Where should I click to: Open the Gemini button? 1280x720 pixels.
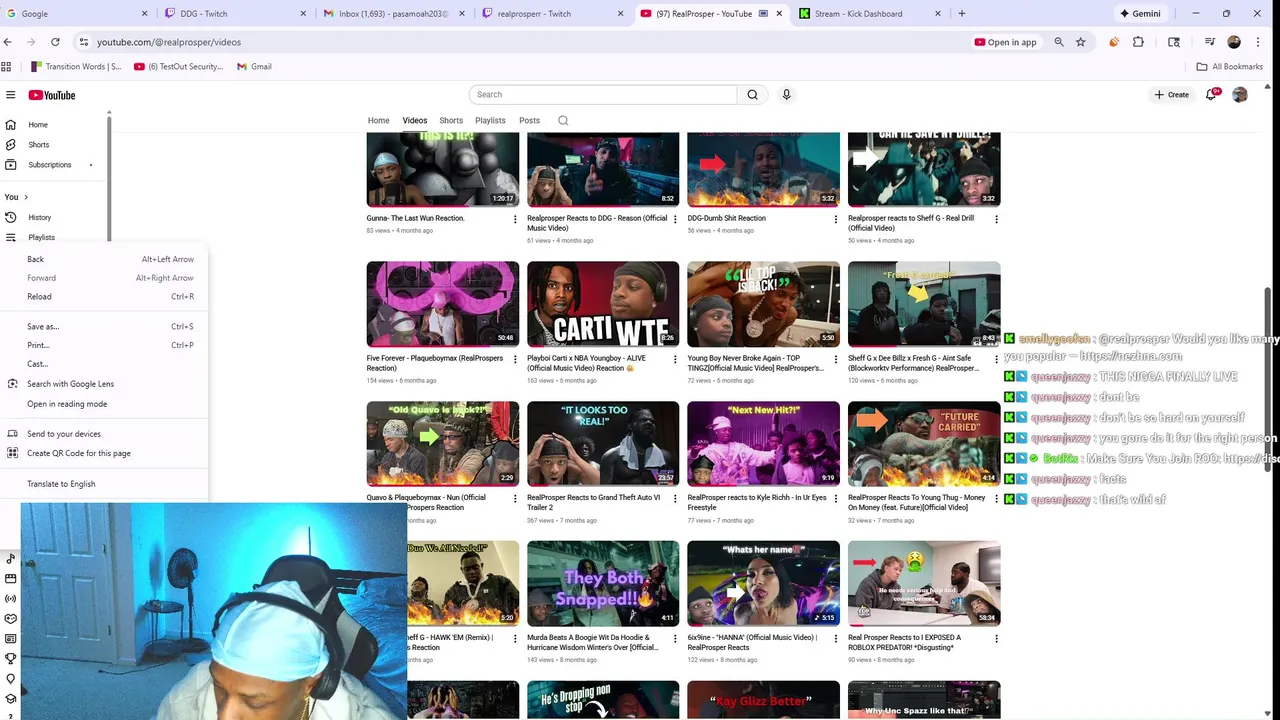1140,14
